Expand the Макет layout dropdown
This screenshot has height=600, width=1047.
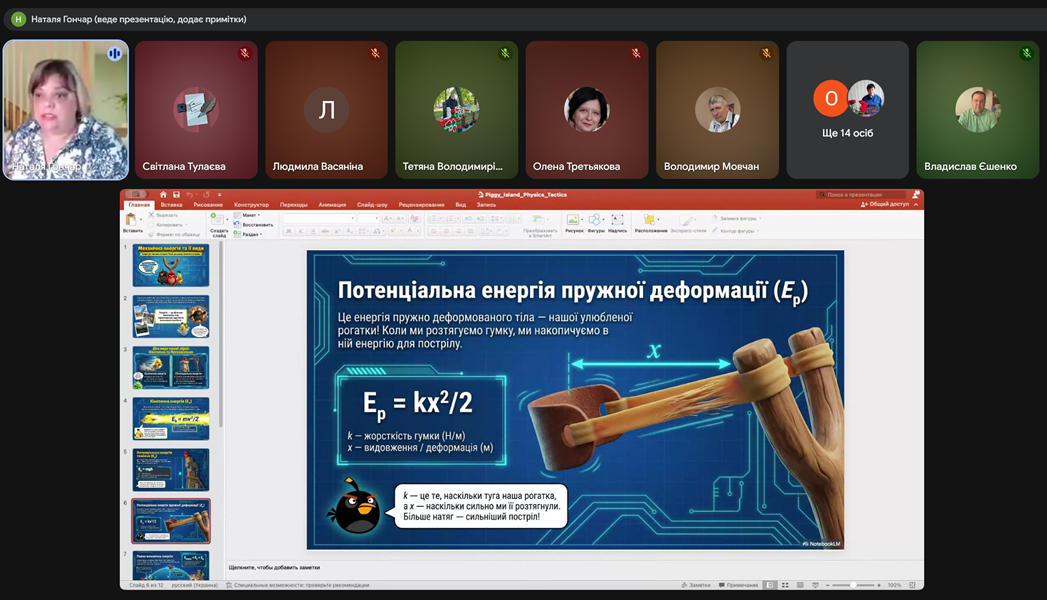[x=248, y=215]
